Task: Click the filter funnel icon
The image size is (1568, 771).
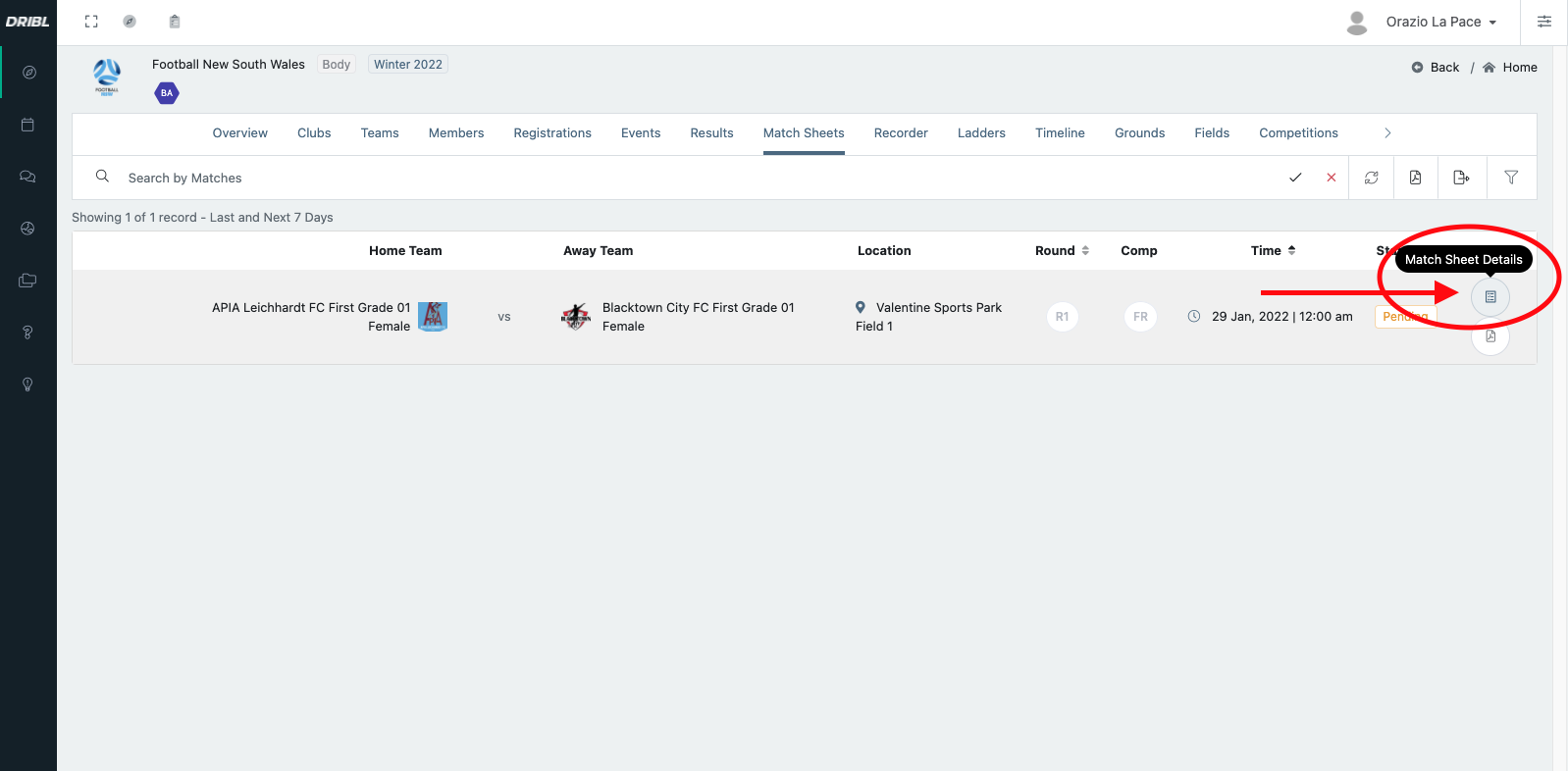Action: (x=1511, y=178)
